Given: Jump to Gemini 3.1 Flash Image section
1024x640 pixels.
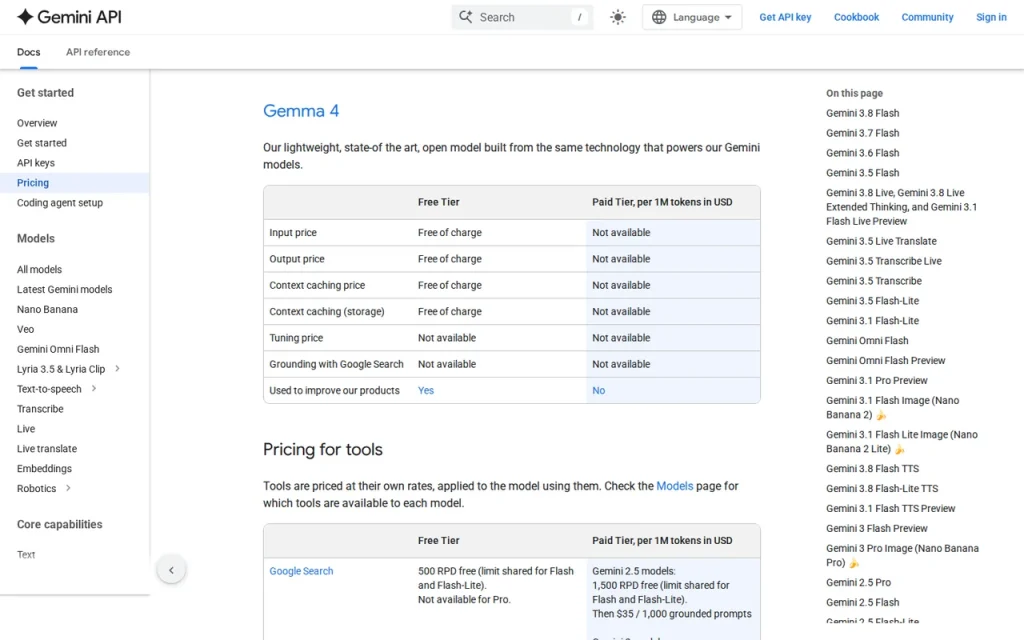Looking at the screenshot, I should click(893, 408).
